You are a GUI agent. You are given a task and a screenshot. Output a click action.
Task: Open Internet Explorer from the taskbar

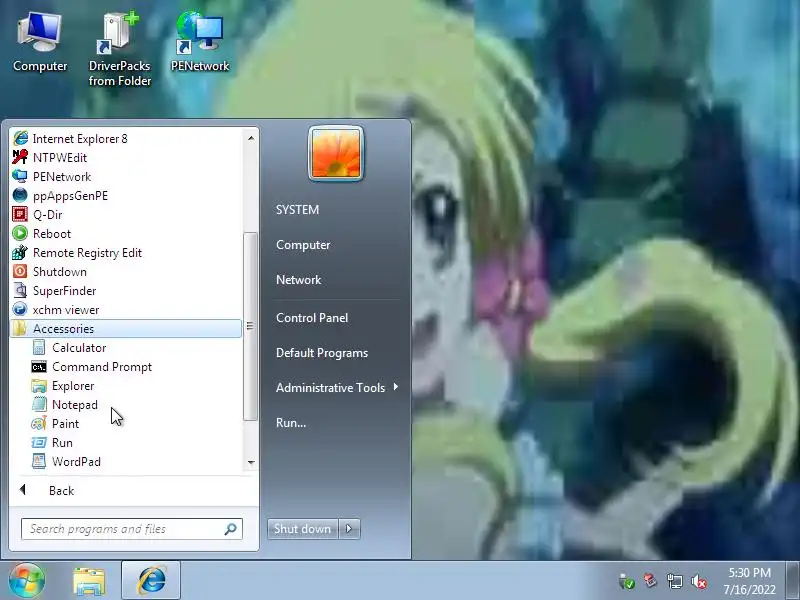151,581
